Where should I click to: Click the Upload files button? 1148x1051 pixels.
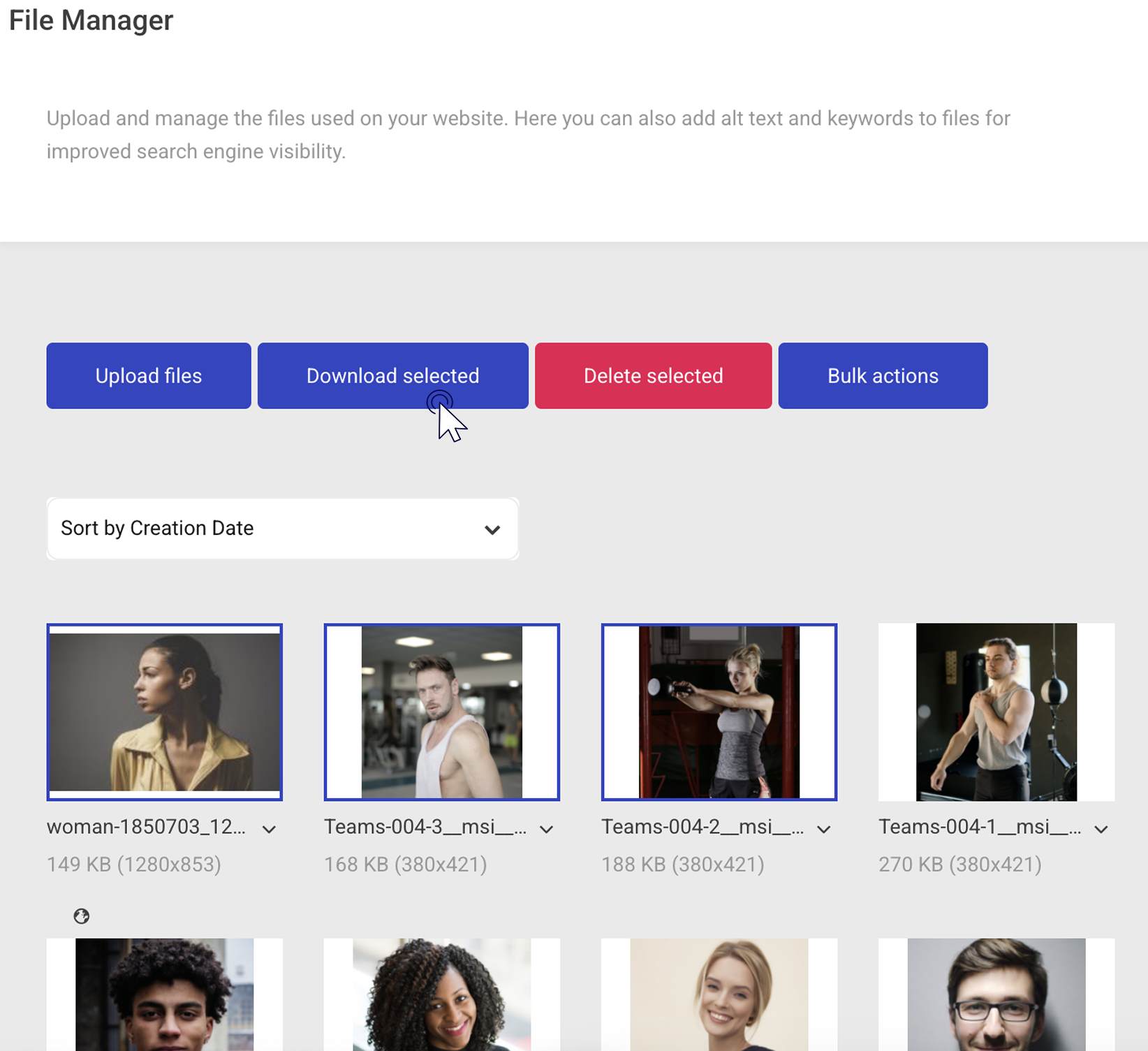149,376
